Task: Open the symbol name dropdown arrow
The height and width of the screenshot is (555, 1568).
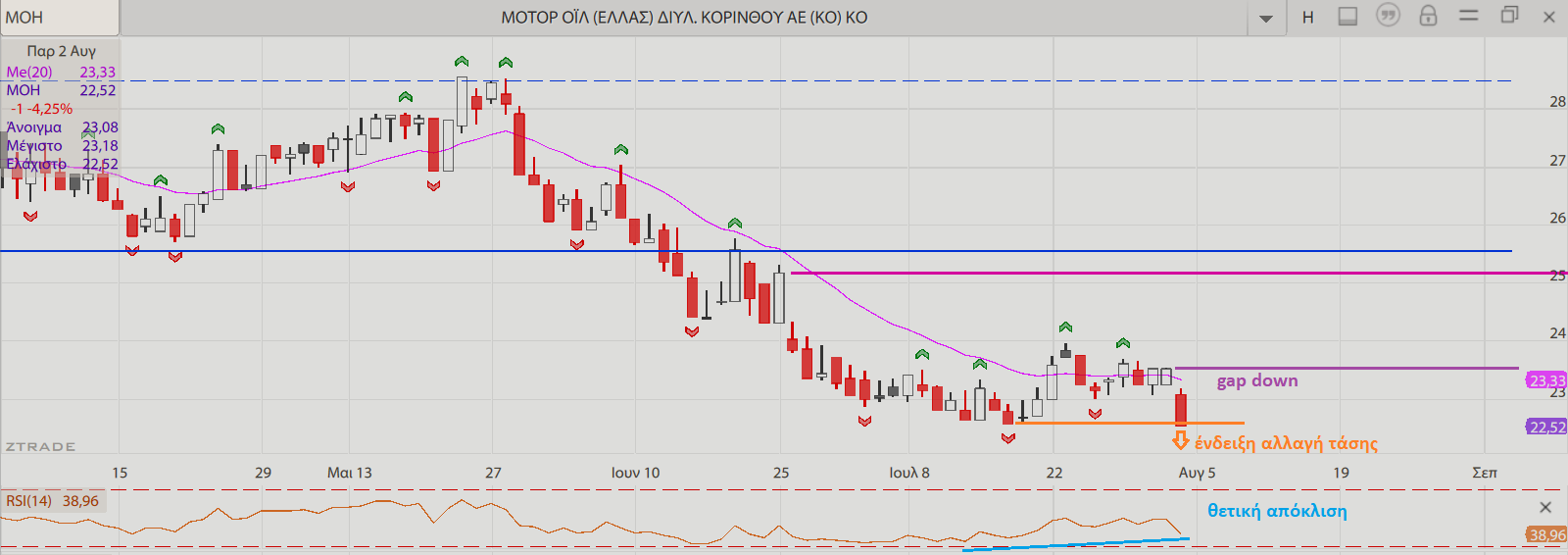Action: coord(1266,19)
